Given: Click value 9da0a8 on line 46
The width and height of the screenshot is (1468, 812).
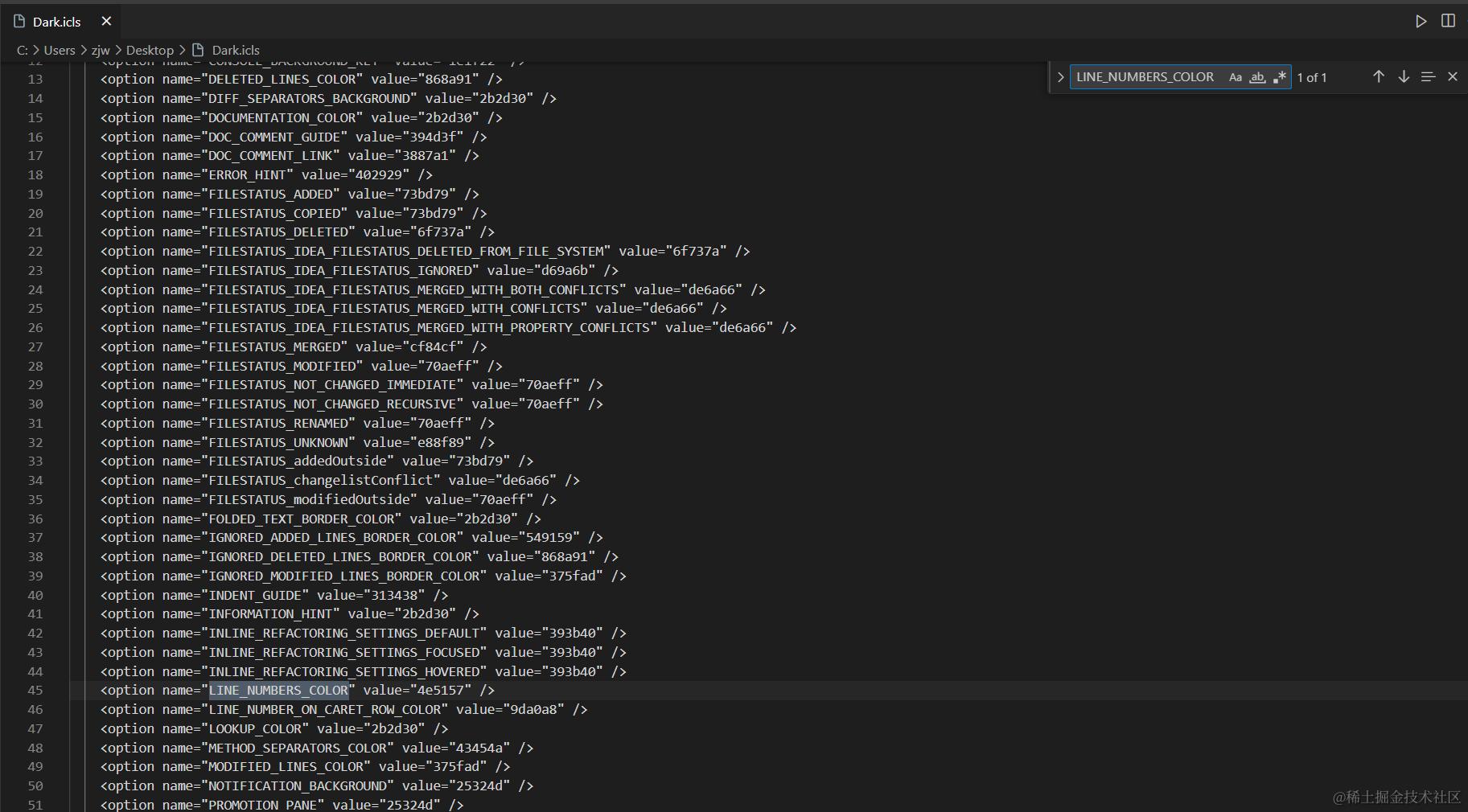Looking at the screenshot, I should 533,709.
